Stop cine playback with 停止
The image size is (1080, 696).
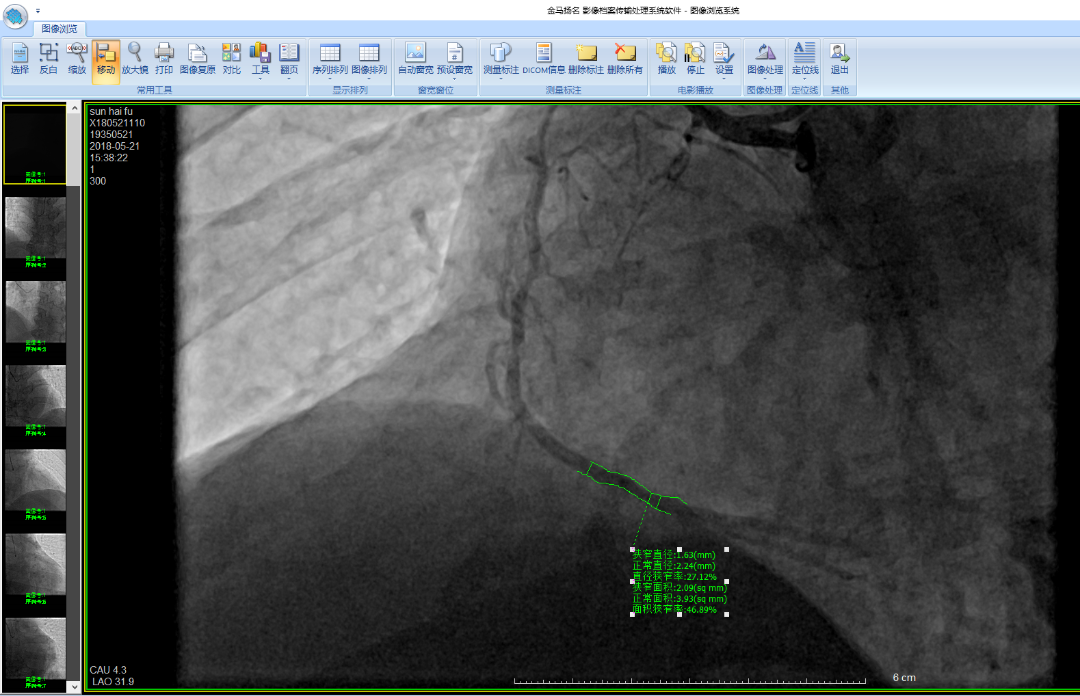[x=695, y=59]
